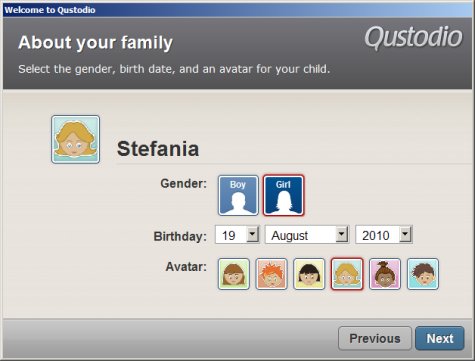Click the Qustodio logo

(x=413, y=37)
